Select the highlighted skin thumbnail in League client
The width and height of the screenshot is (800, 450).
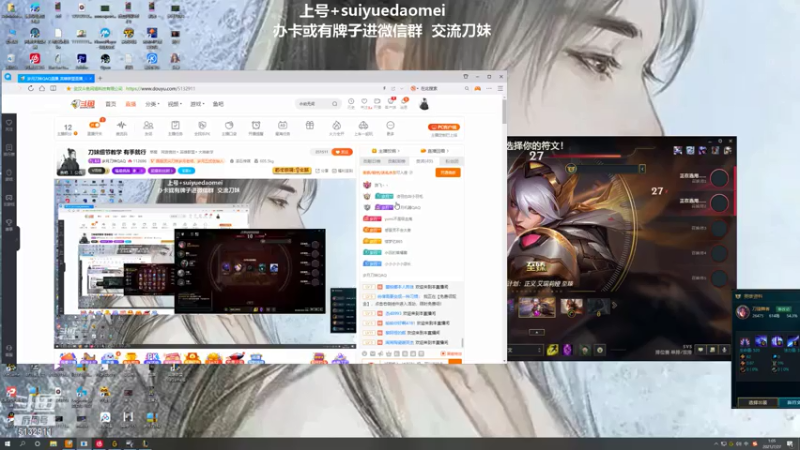[537, 307]
